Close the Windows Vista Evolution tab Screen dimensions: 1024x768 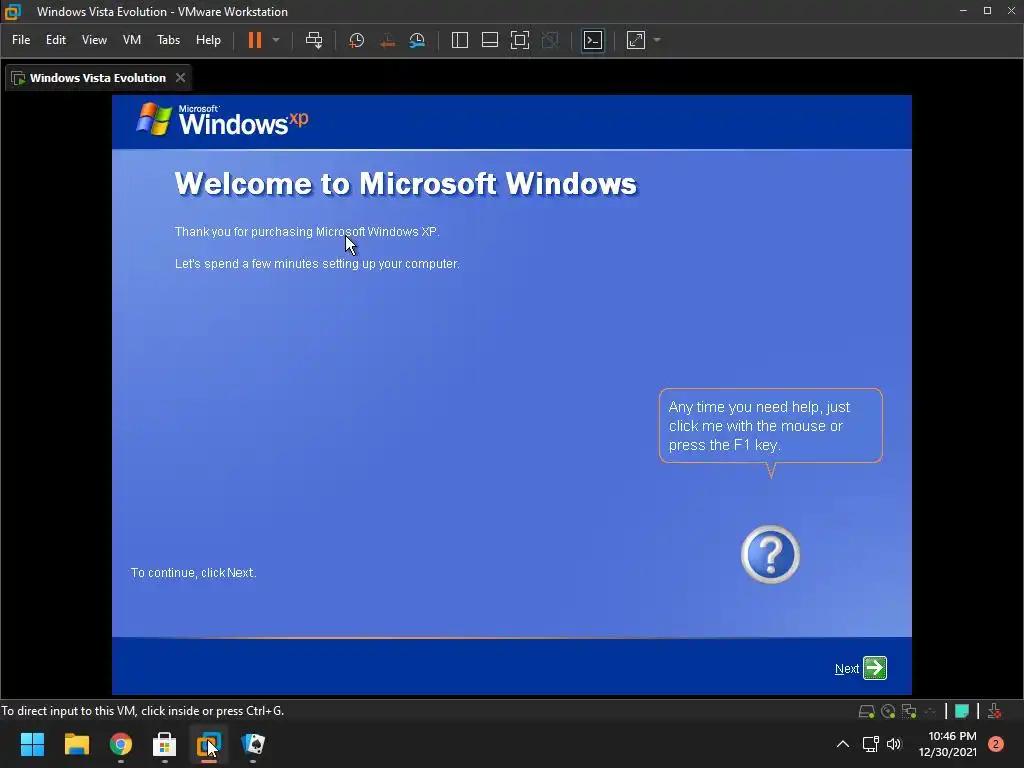pyautogui.click(x=180, y=78)
